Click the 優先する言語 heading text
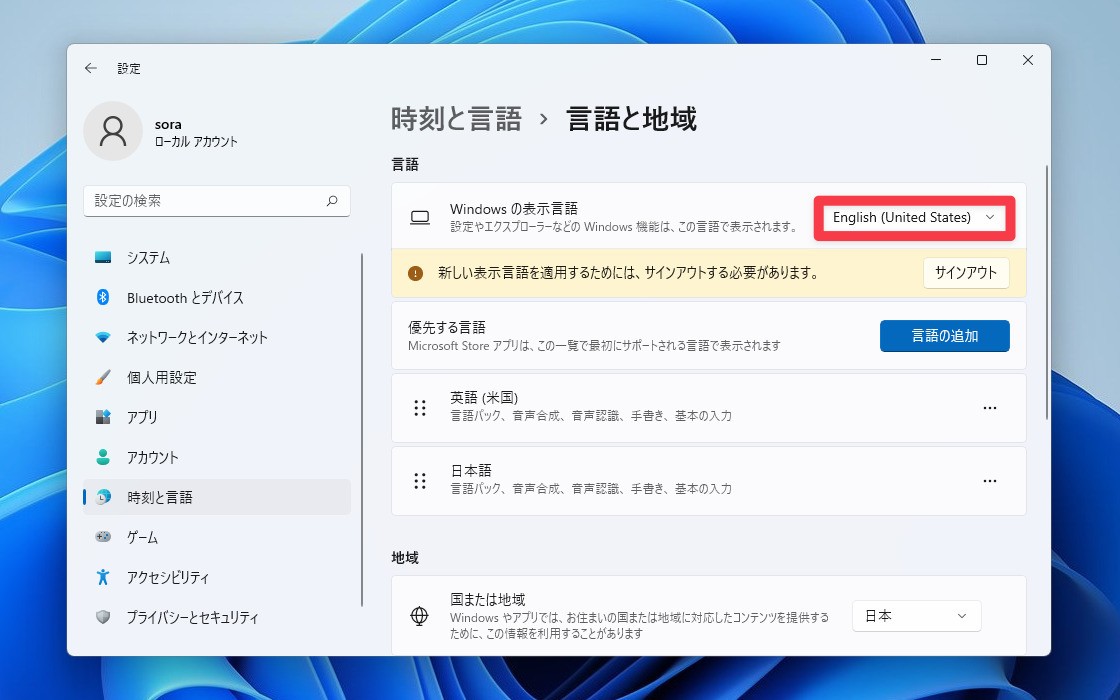 (x=446, y=327)
